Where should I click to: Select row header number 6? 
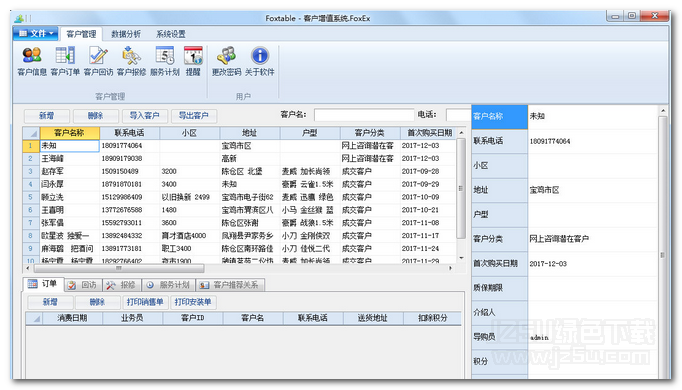[x=31, y=210]
